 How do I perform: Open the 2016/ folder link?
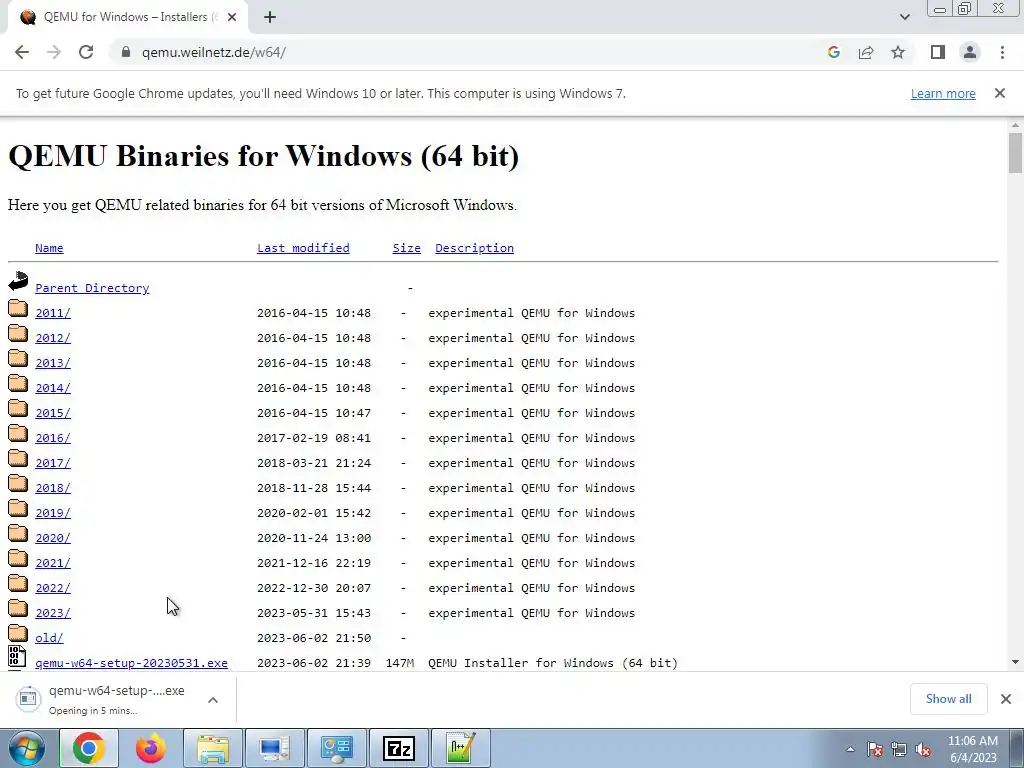pos(53,438)
